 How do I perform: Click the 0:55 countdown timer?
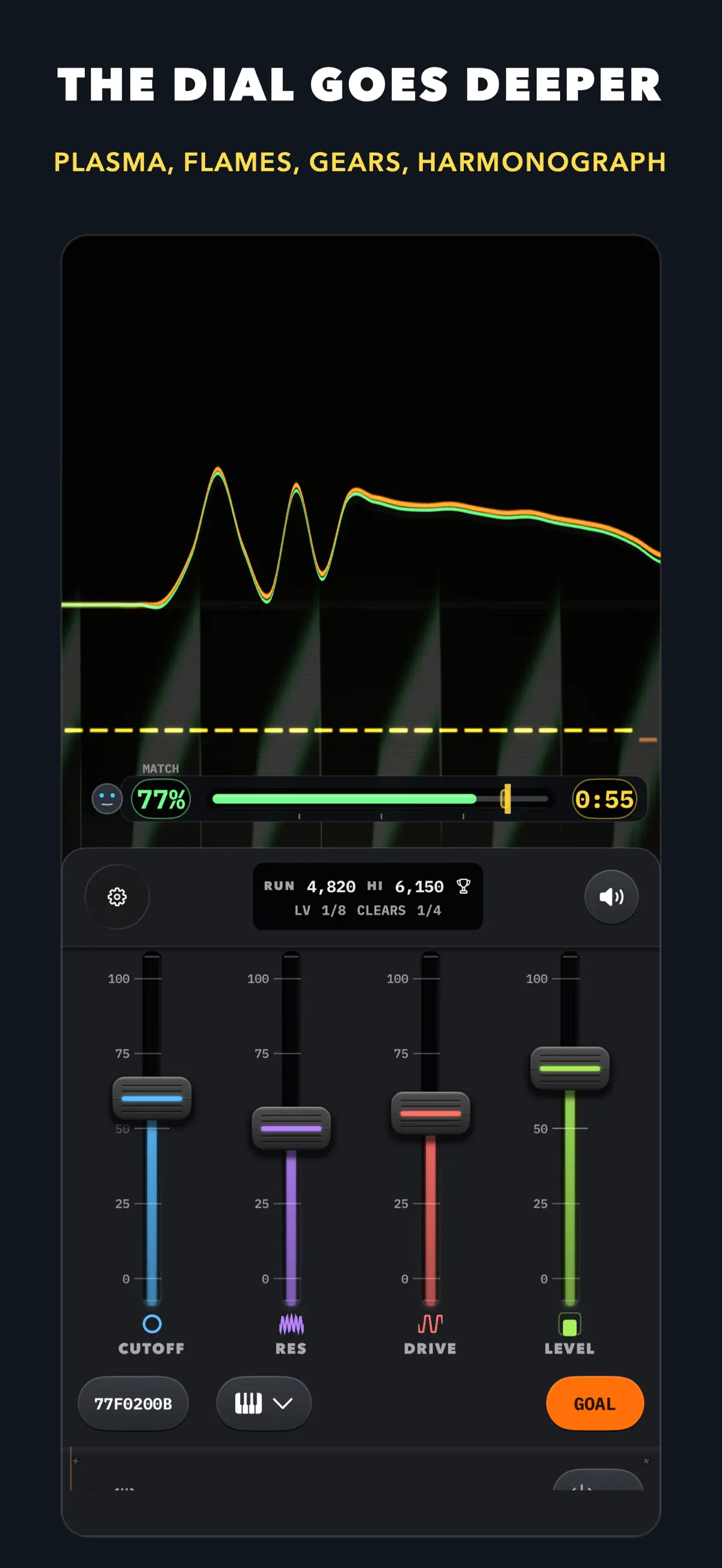point(605,799)
